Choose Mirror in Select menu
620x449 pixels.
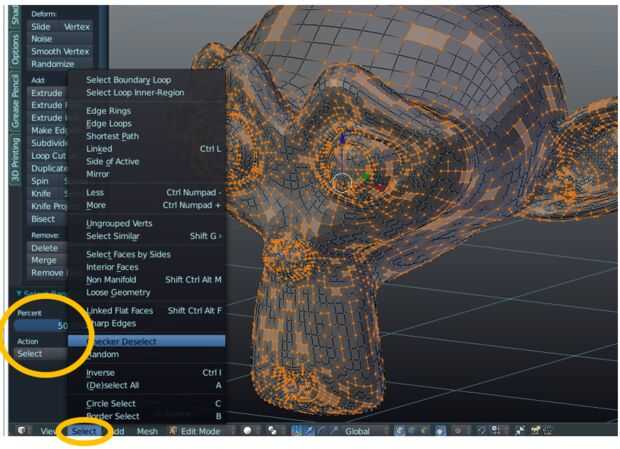[146, 174]
